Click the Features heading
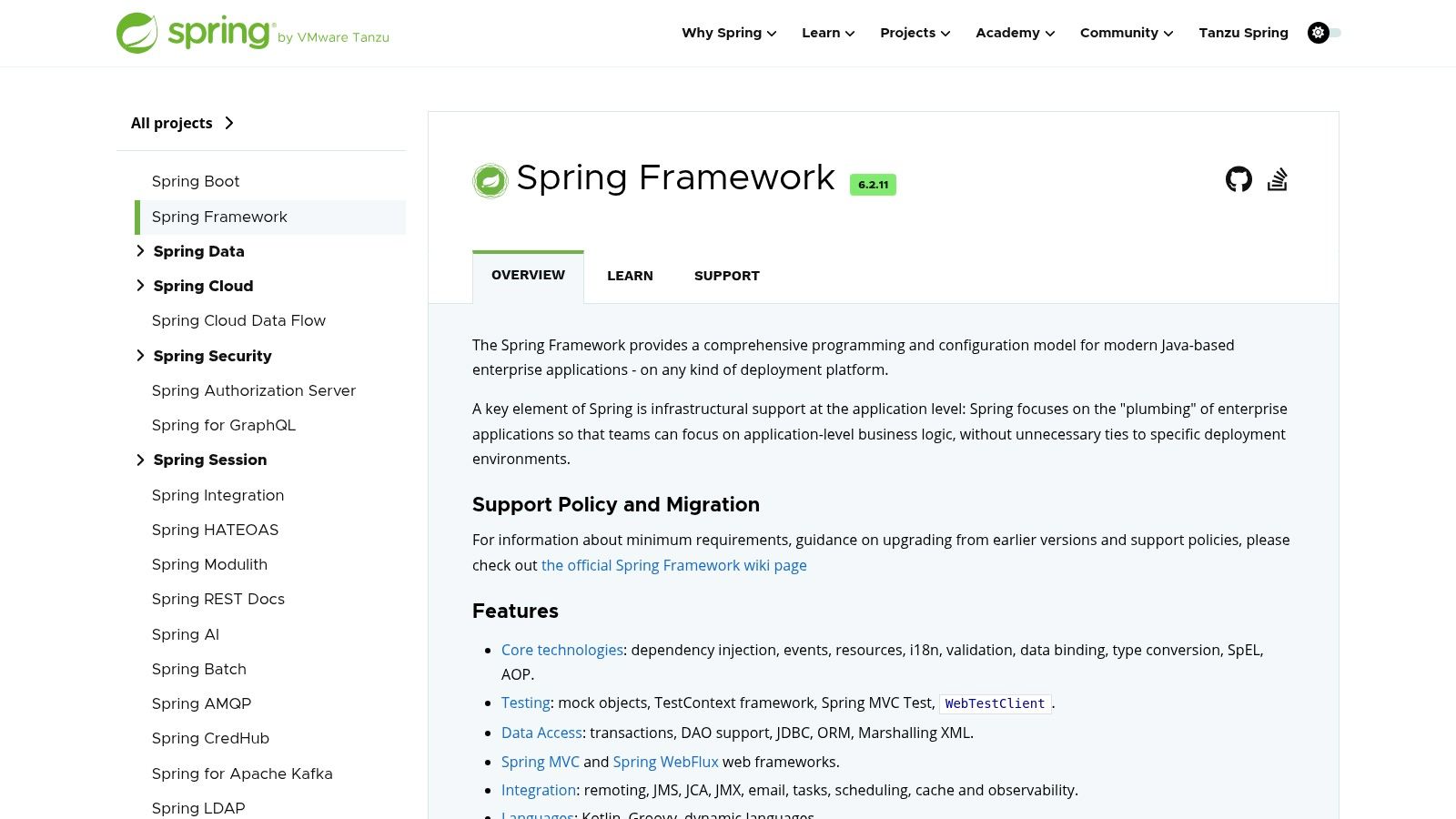 [x=515, y=611]
